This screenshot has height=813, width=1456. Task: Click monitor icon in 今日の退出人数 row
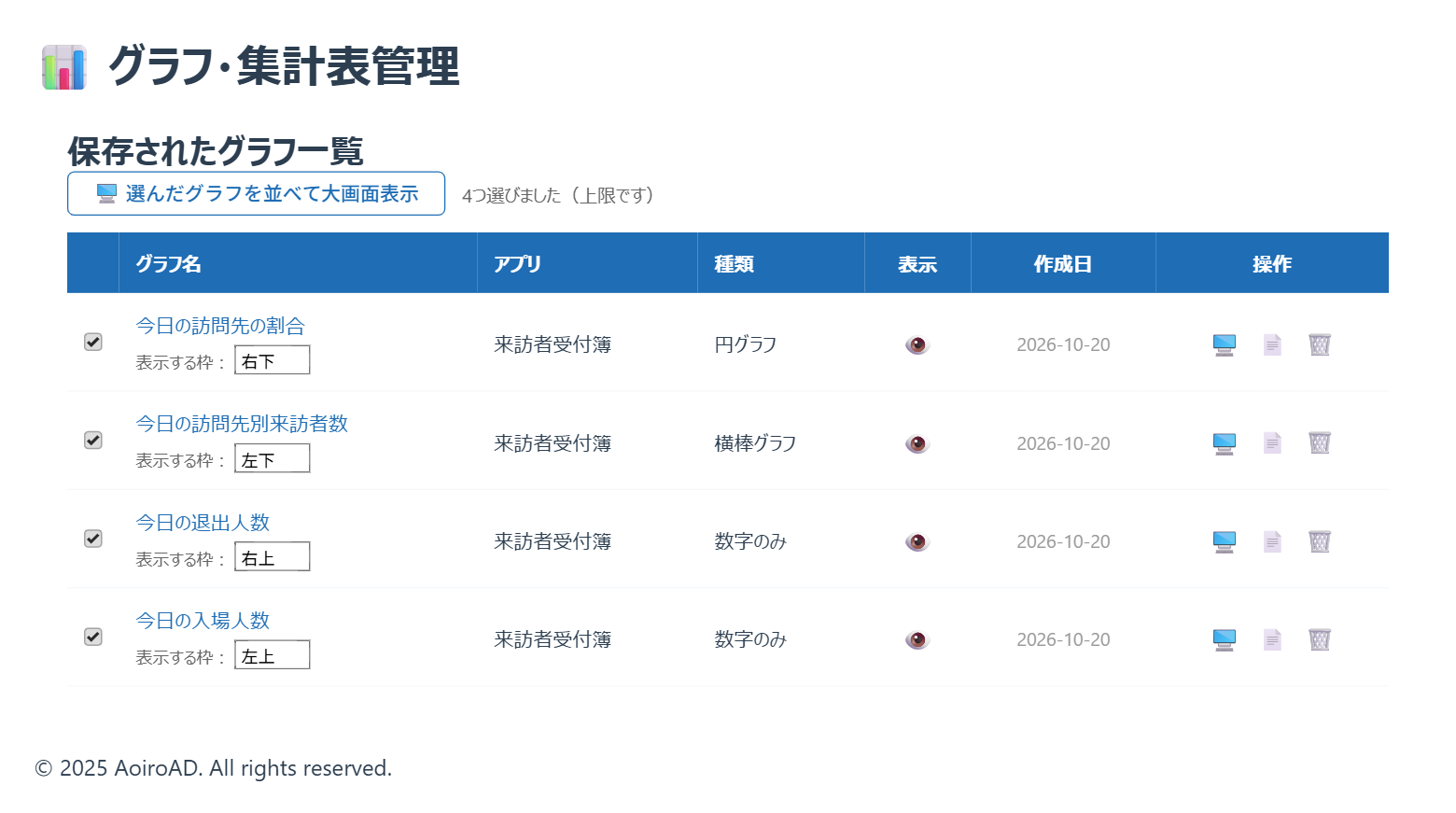point(1225,541)
